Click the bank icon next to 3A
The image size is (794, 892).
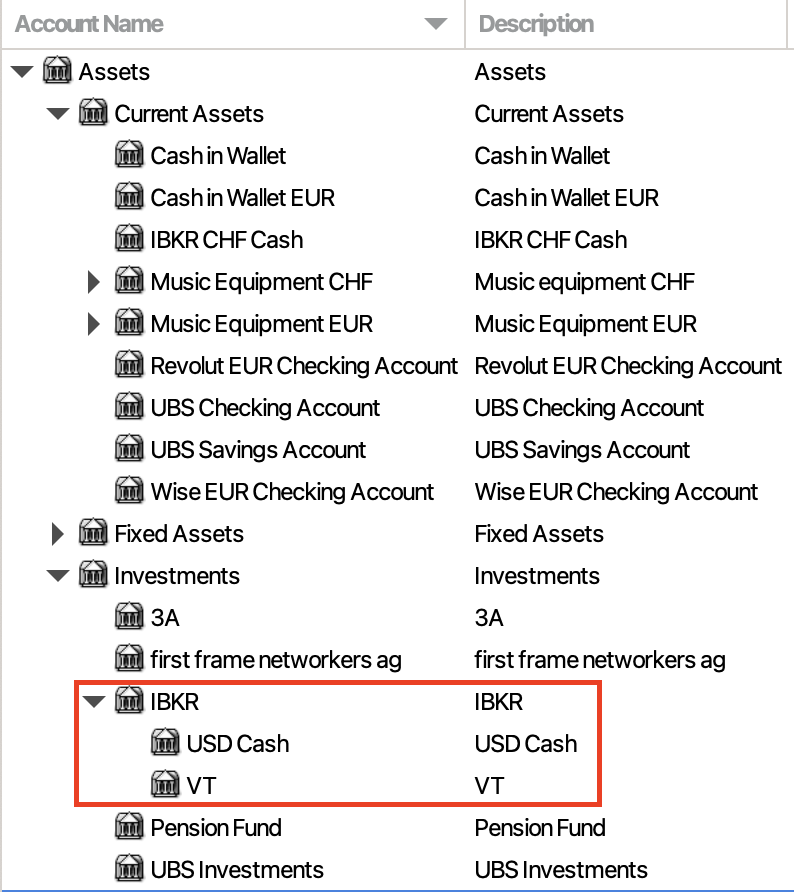[x=129, y=617]
